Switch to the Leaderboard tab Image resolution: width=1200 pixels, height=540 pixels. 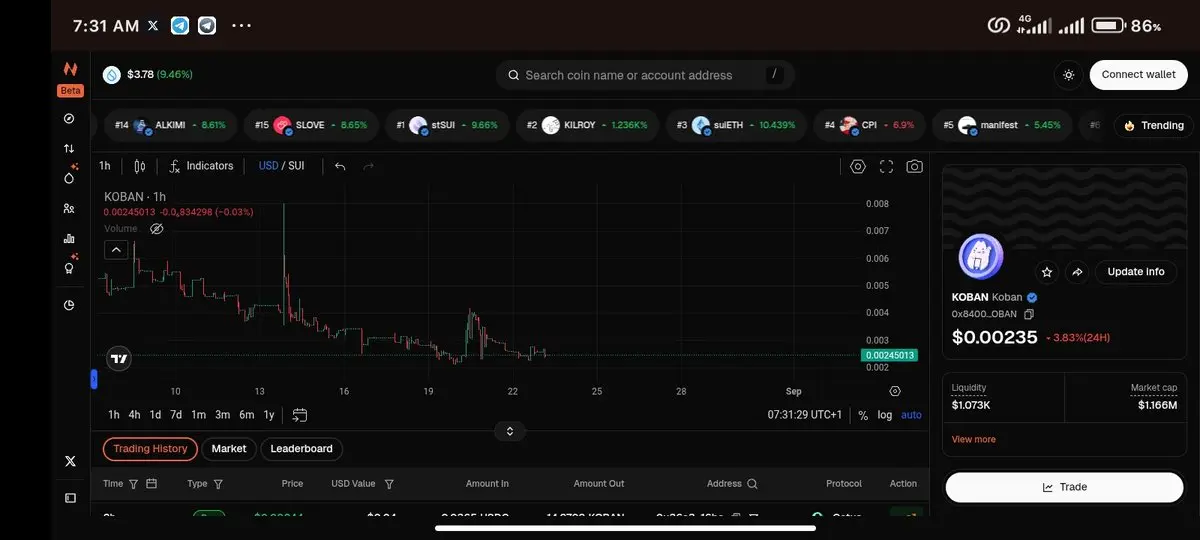coord(301,449)
